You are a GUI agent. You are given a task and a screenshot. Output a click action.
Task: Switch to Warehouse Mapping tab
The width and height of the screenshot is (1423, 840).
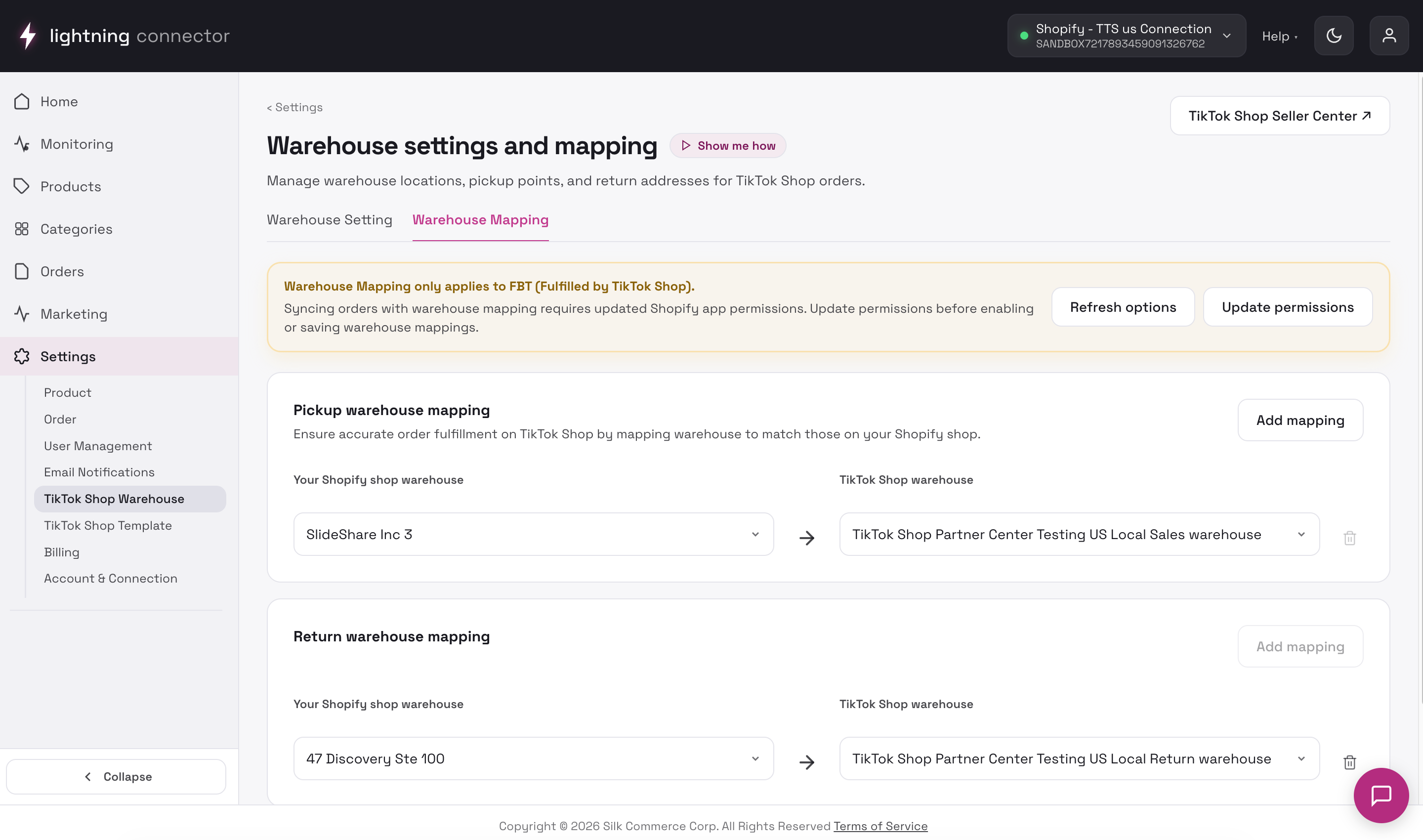[x=480, y=219]
